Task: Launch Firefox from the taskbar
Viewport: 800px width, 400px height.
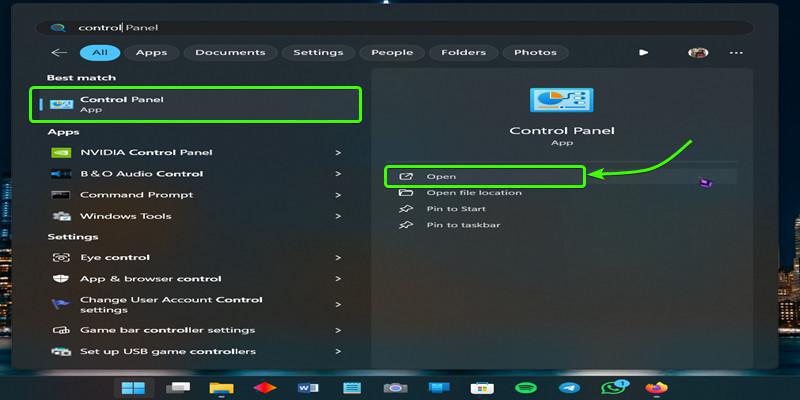Action: (656, 388)
